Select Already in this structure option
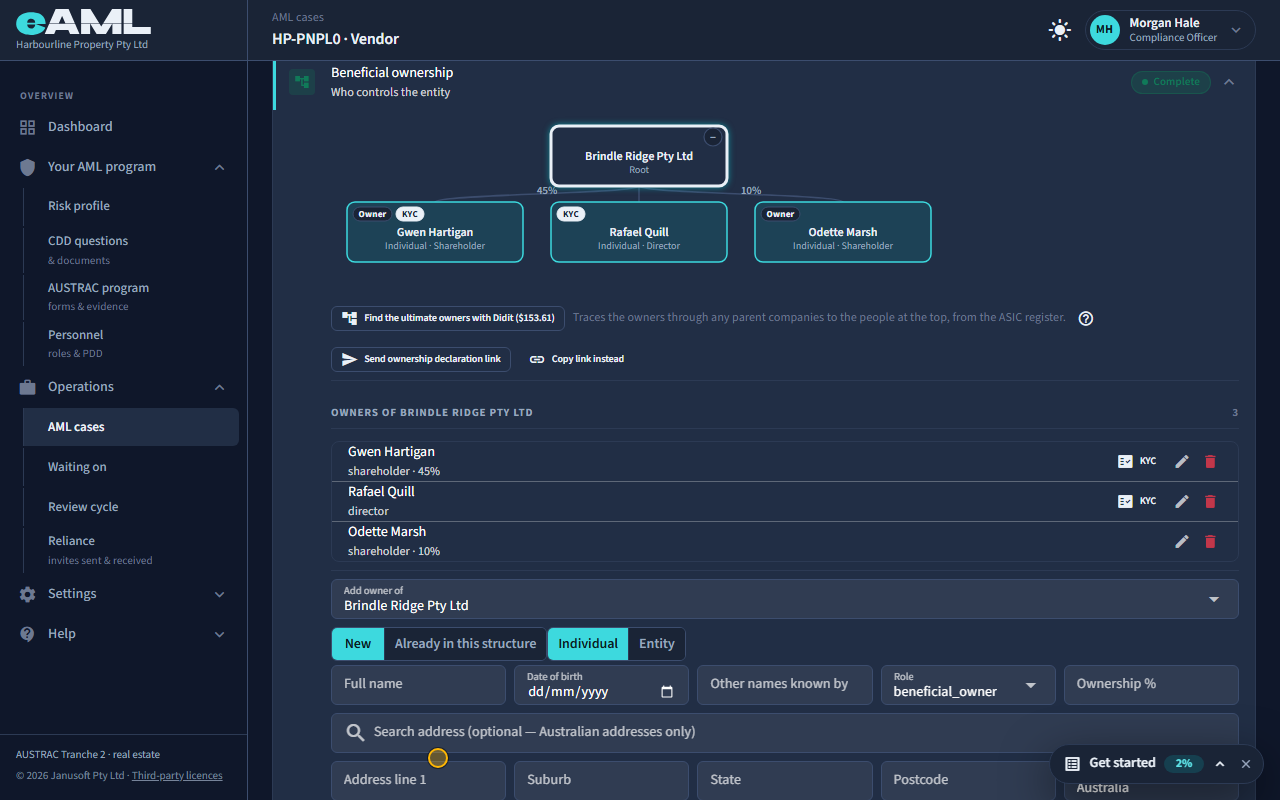 (465, 644)
